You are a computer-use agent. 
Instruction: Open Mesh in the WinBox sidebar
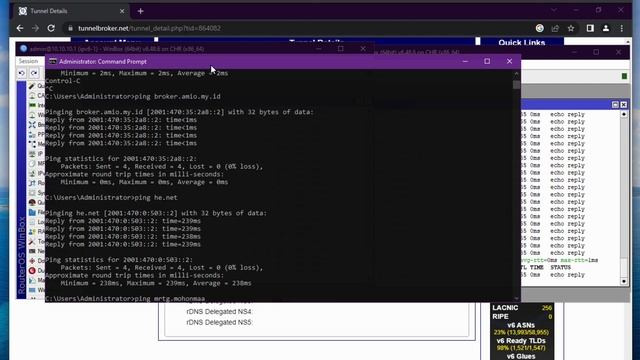[x=36, y=144]
